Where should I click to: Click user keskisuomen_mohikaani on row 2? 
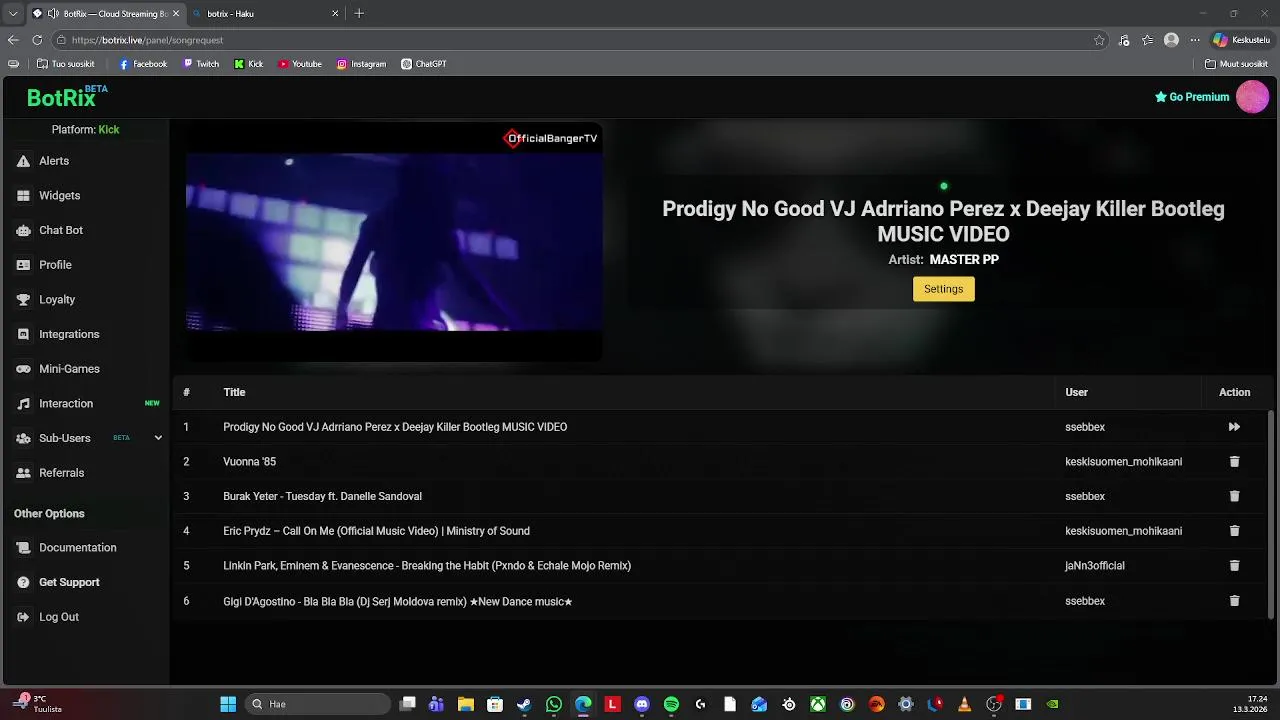click(1123, 462)
